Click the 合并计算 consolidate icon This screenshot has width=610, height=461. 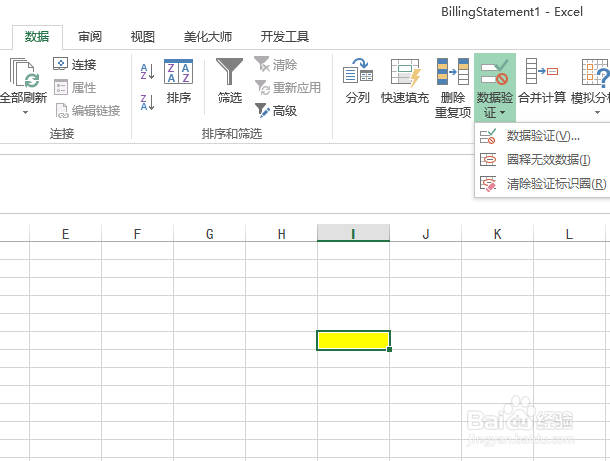coord(542,71)
